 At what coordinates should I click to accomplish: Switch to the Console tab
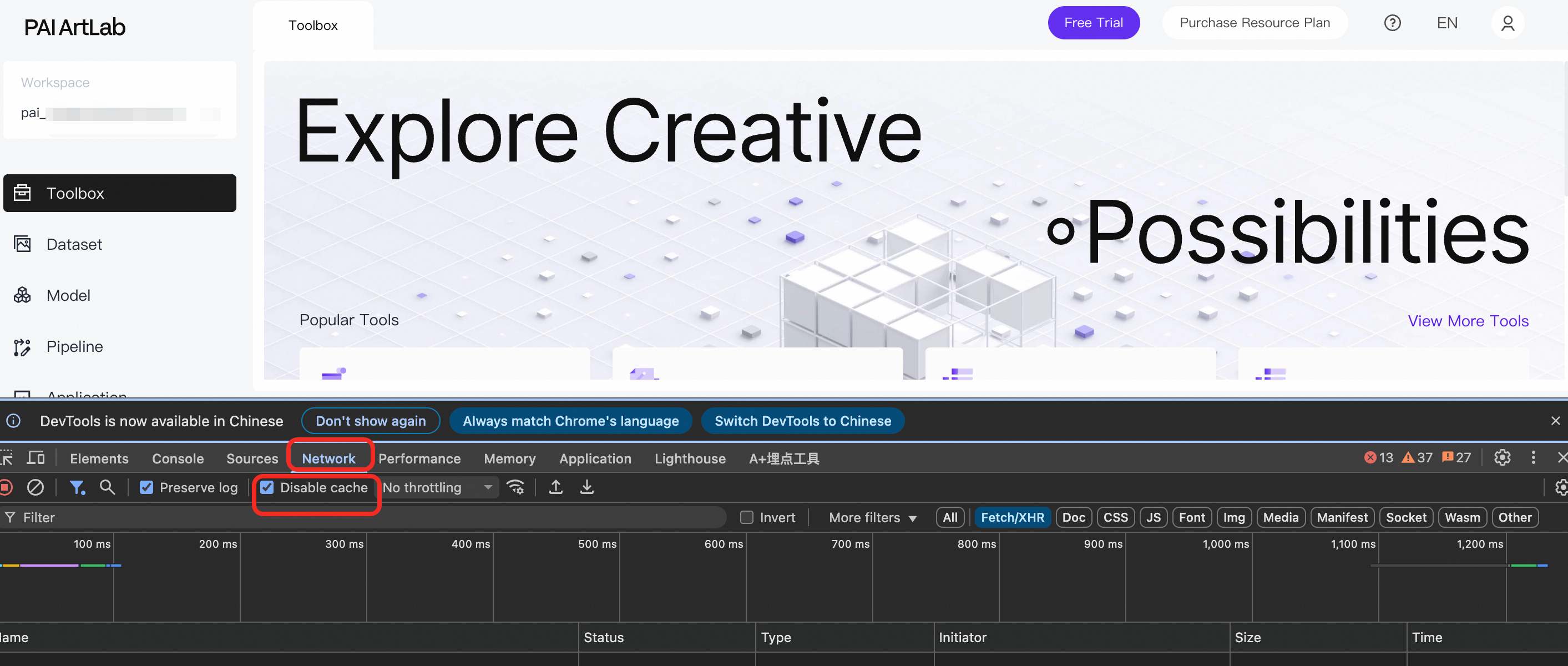click(178, 458)
